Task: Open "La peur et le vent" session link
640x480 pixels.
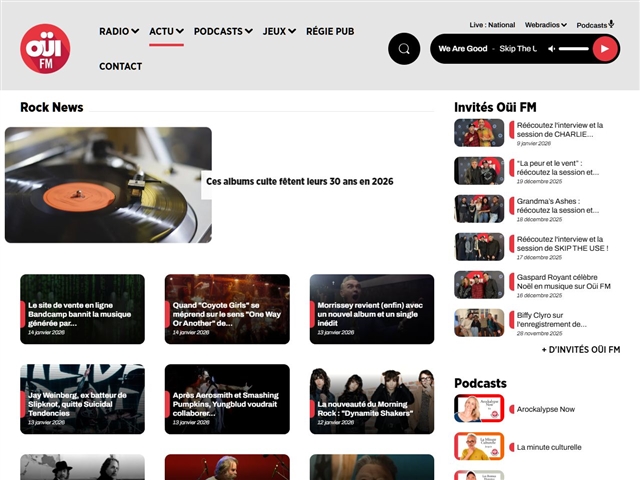Action: [x=558, y=168]
